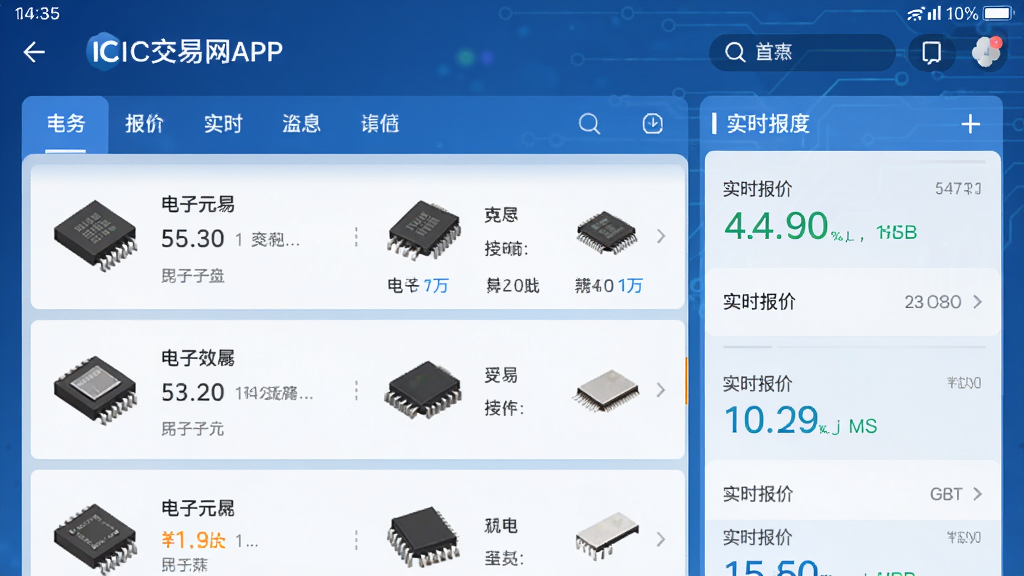Click the 受易 label in second row
The image size is (1024, 576).
click(501, 375)
